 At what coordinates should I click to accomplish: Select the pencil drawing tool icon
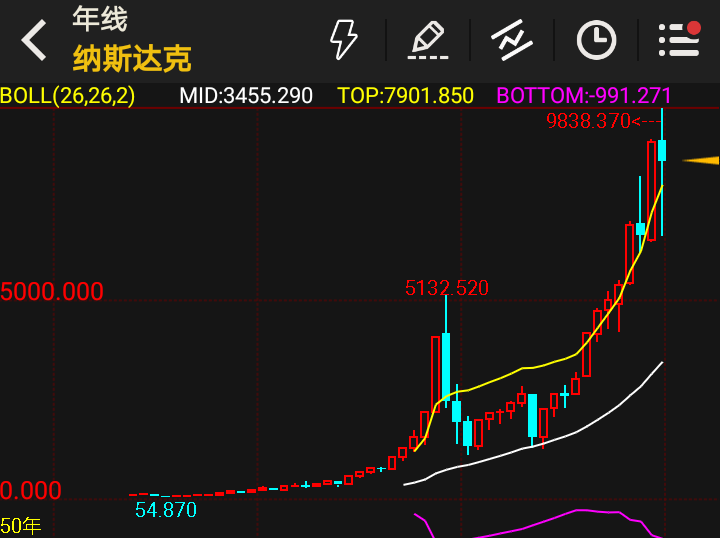coord(428,40)
